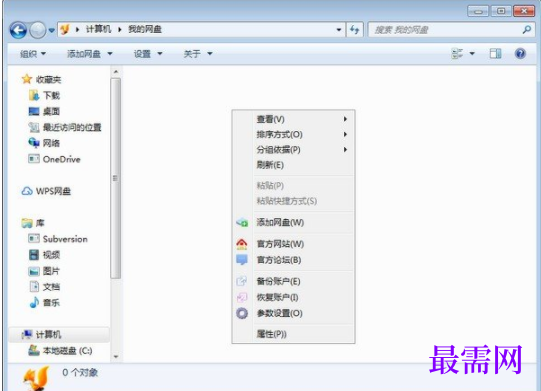This screenshot has height=391, width=541.
Task: Open the 添加网盘 toolbar dropdown
Action: click(90, 54)
